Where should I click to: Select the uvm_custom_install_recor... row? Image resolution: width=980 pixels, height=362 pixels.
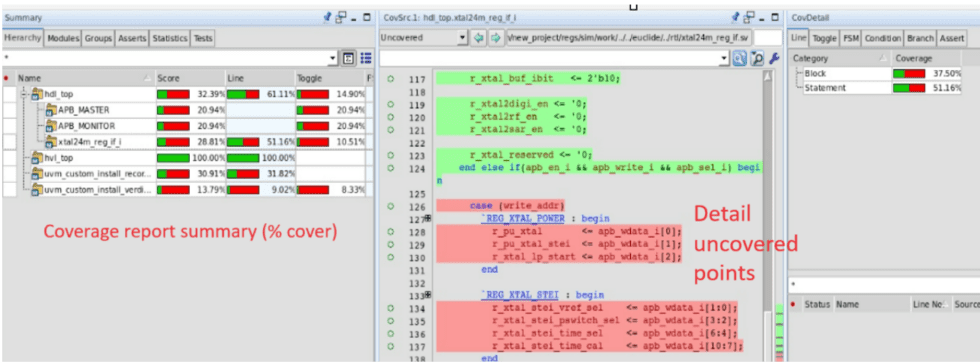(188, 174)
